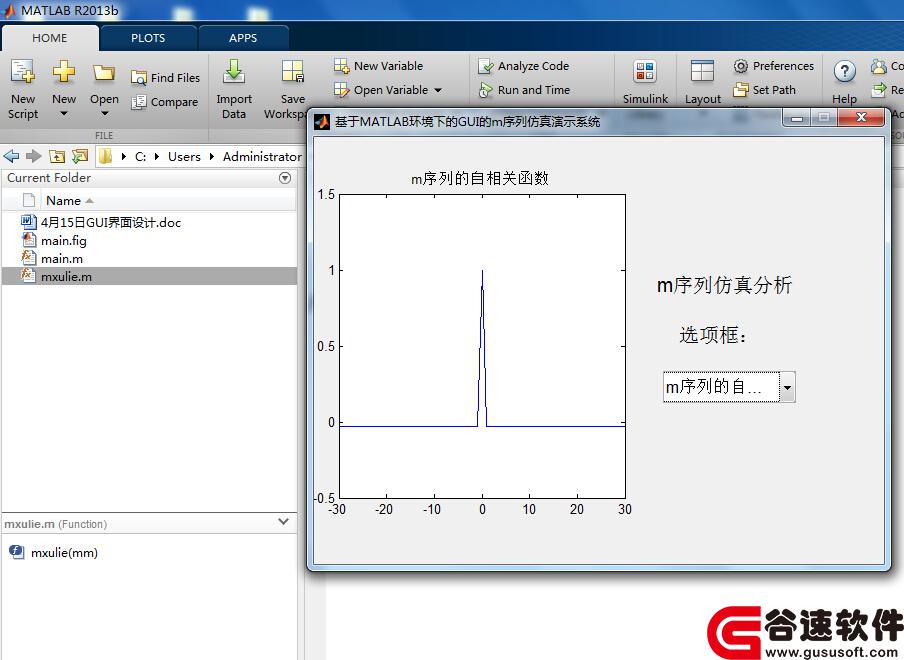904x660 pixels.
Task: Expand the Open Variable dropdown arrow
Action: [x=438, y=90]
